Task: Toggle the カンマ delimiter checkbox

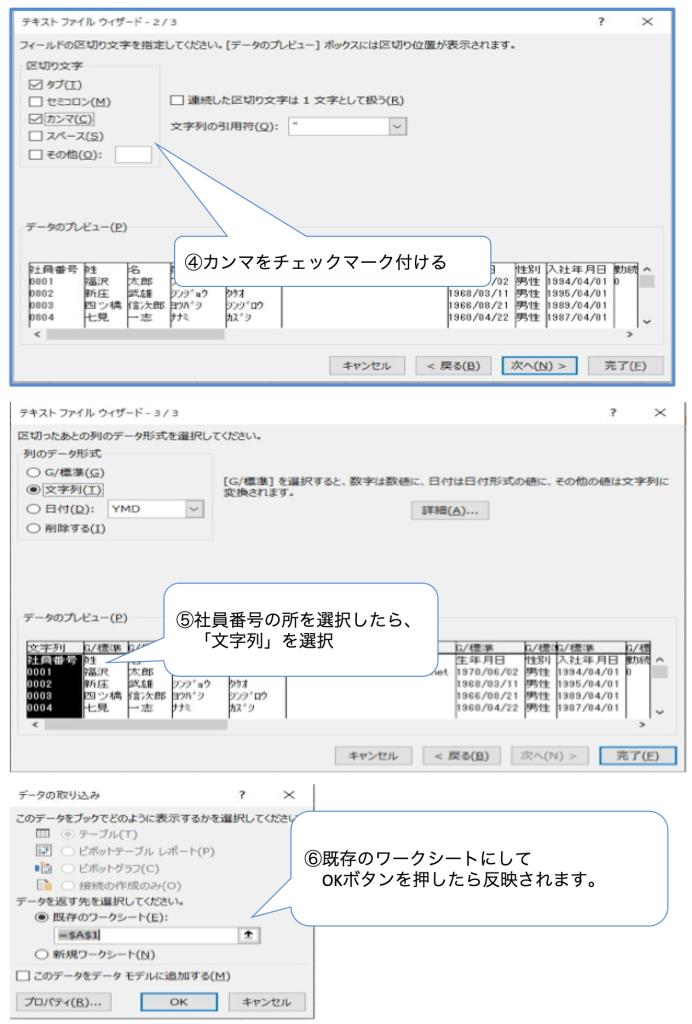Action: click(36, 118)
